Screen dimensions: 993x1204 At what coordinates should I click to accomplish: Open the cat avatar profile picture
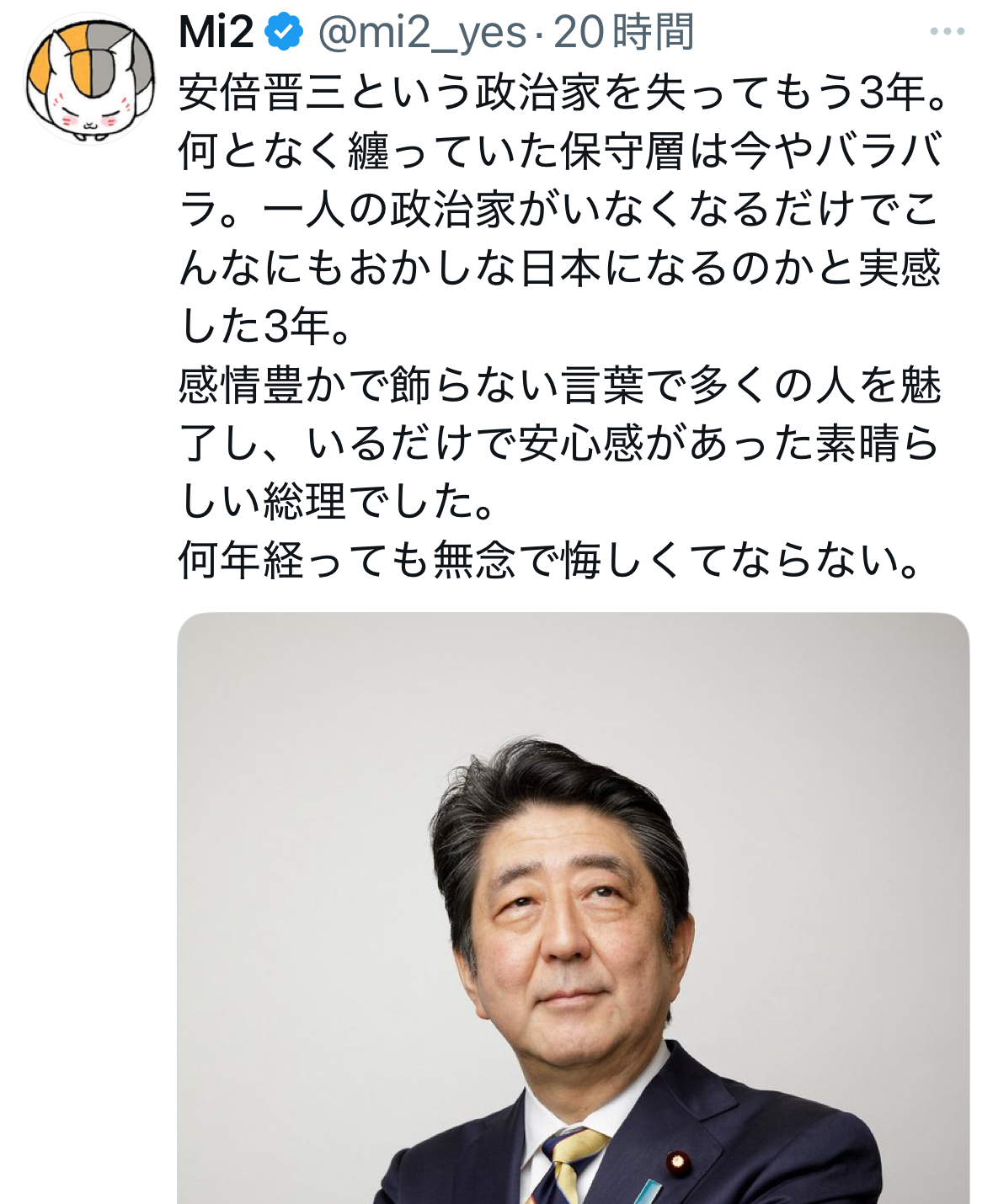91,78
